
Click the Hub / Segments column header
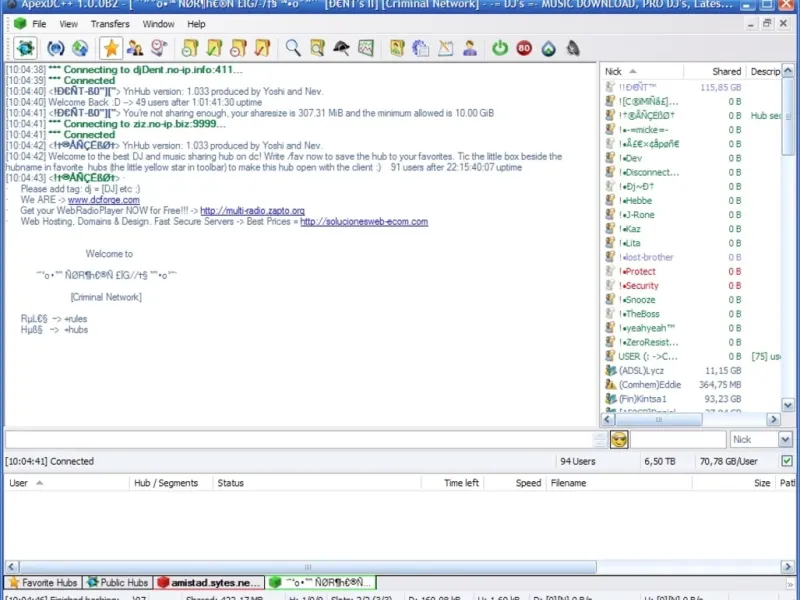point(171,483)
